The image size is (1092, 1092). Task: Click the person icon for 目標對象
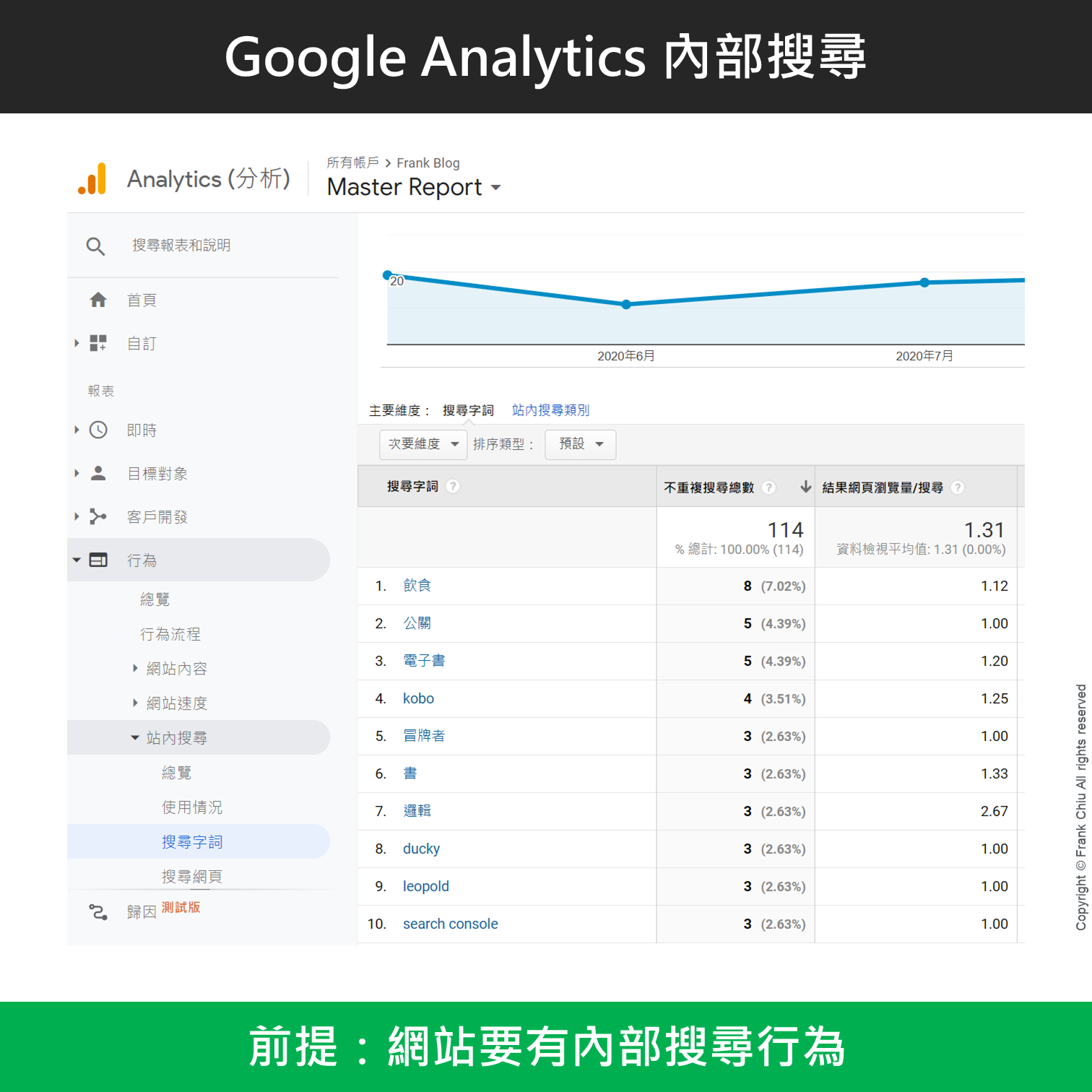98,474
